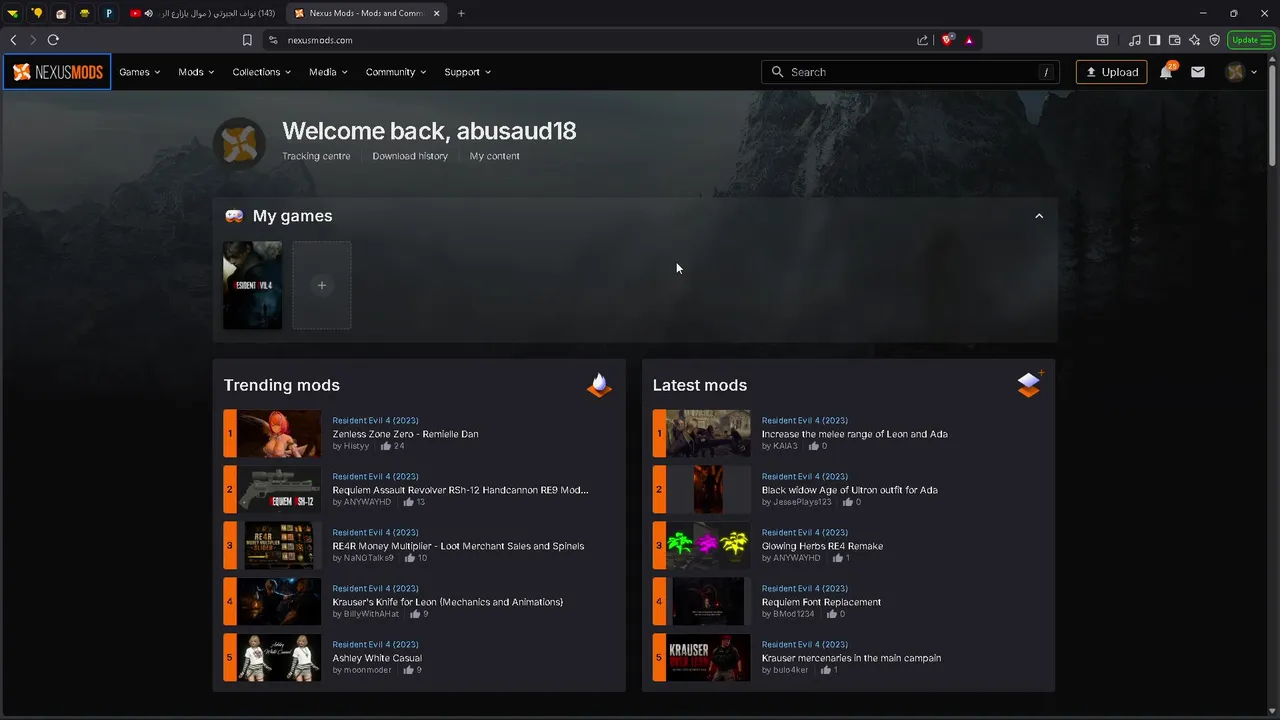This screenshot has width=1280, height=720.
Task: Expand the Community menu
Action: [396, 72]
